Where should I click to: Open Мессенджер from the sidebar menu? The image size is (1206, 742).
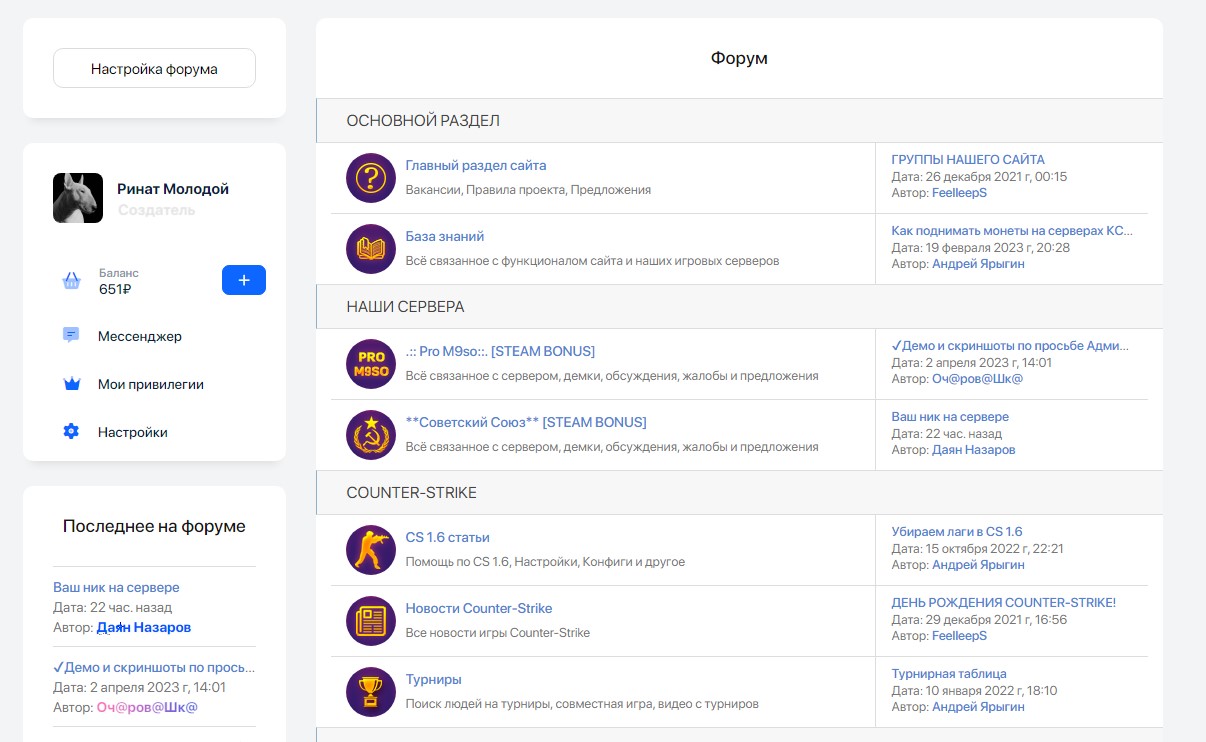tap(139, 336)
